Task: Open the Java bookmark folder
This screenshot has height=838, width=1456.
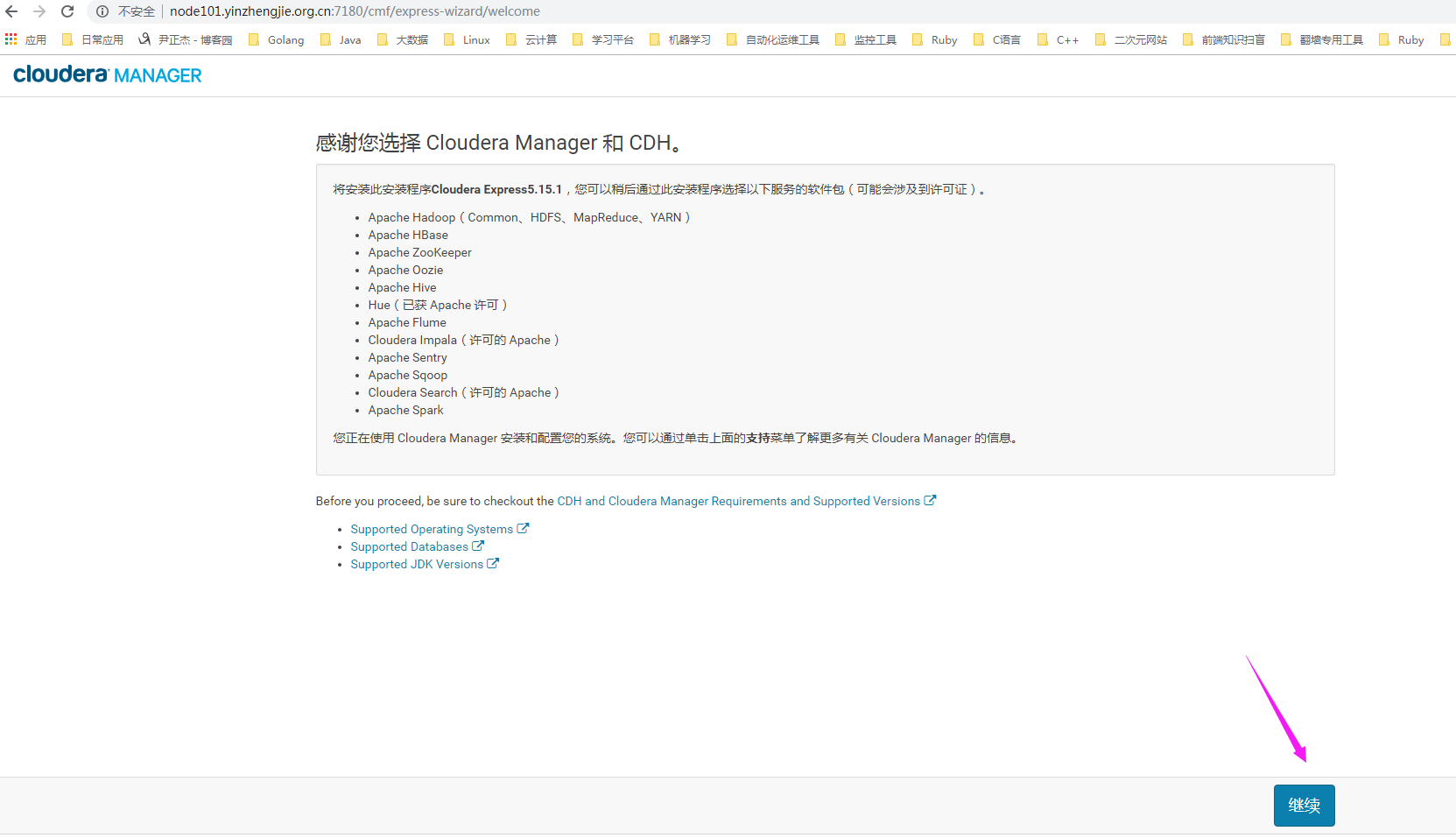Action: (341, 39)
